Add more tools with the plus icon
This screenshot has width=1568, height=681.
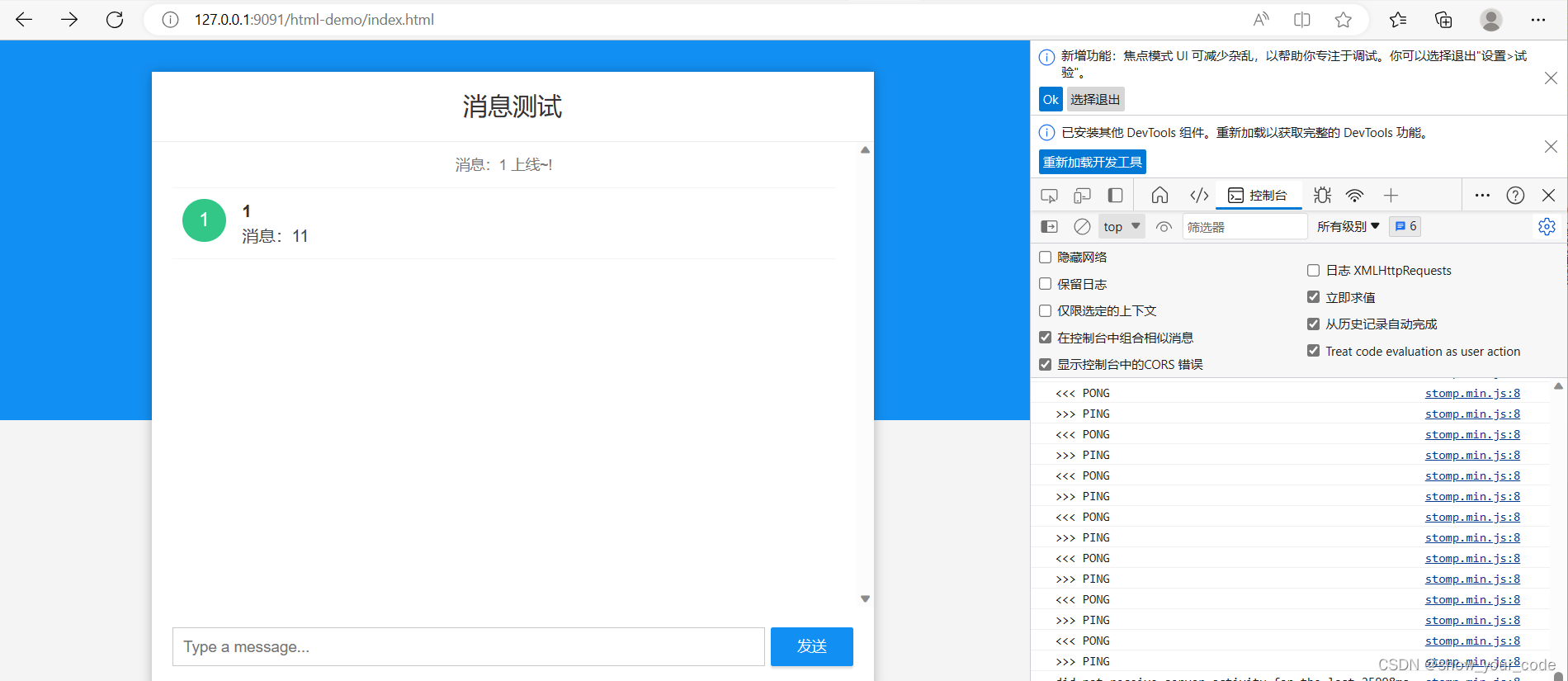click(1391, 196)
